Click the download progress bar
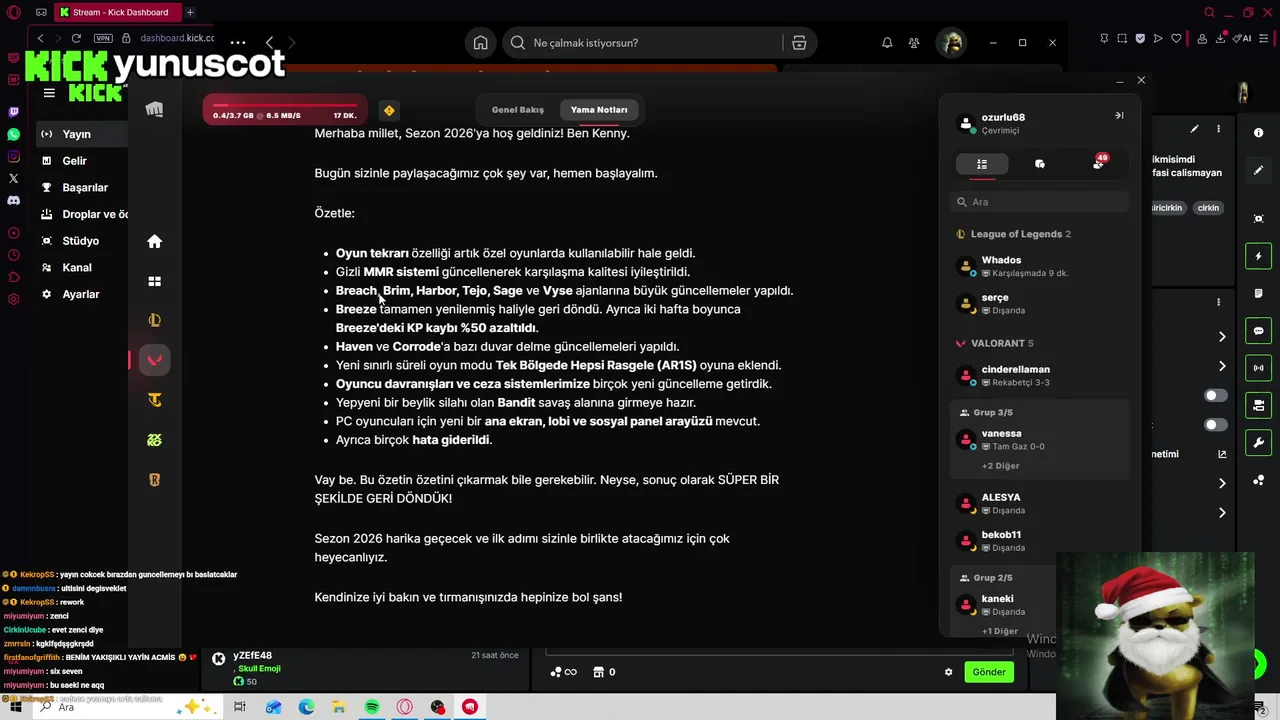 [285, 109]
